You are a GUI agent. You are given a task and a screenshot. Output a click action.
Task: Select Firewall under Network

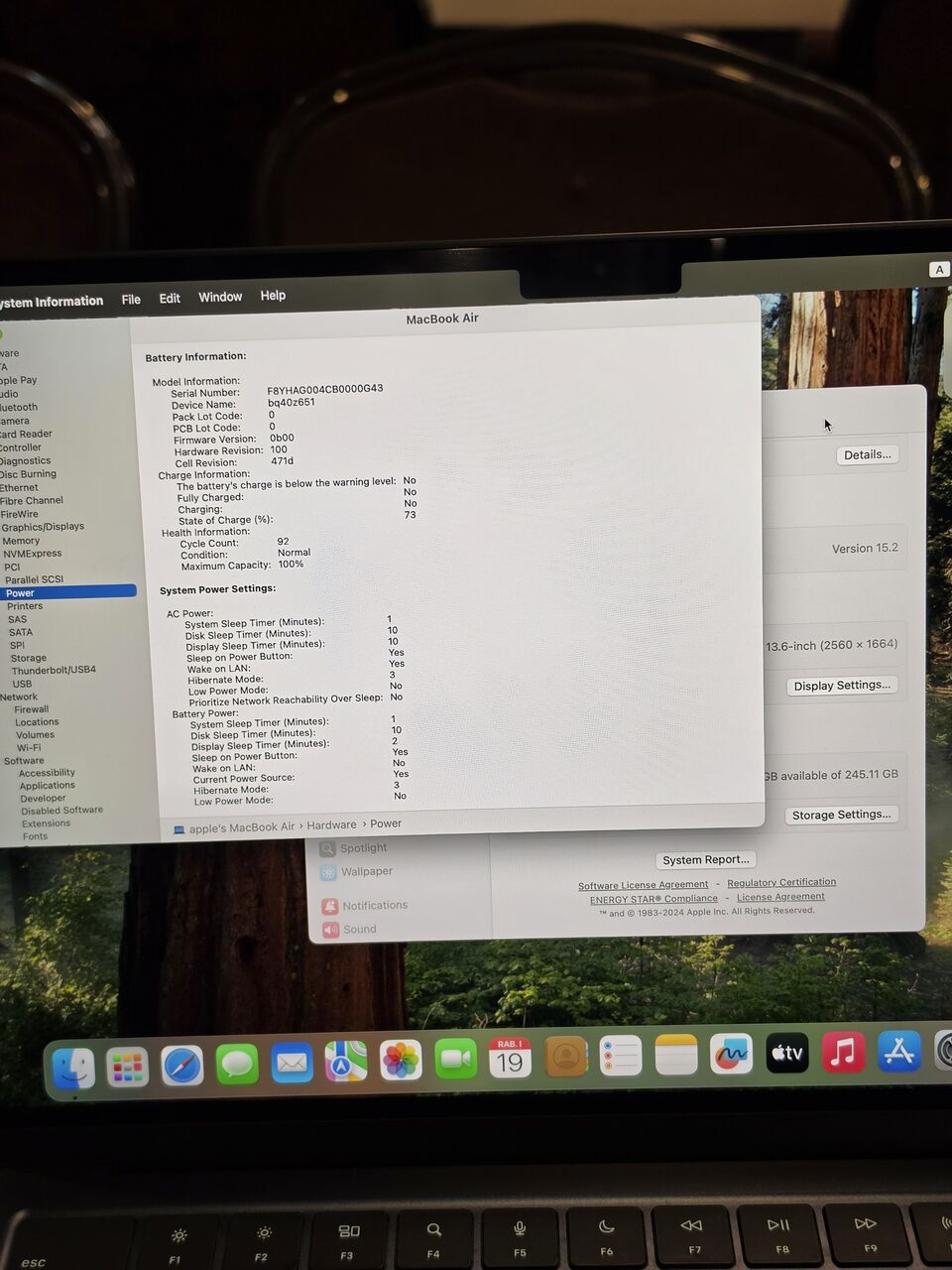click(32, 709)
